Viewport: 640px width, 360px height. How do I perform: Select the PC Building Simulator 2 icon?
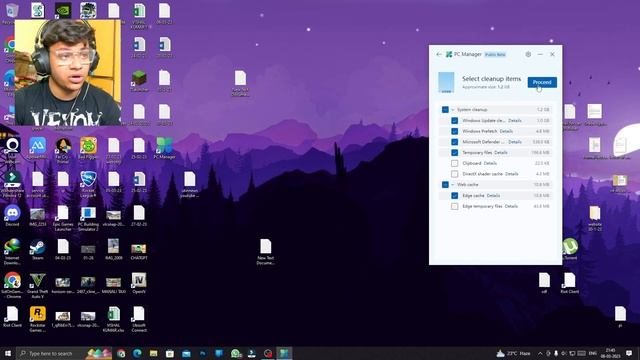[x=88, y=218]
